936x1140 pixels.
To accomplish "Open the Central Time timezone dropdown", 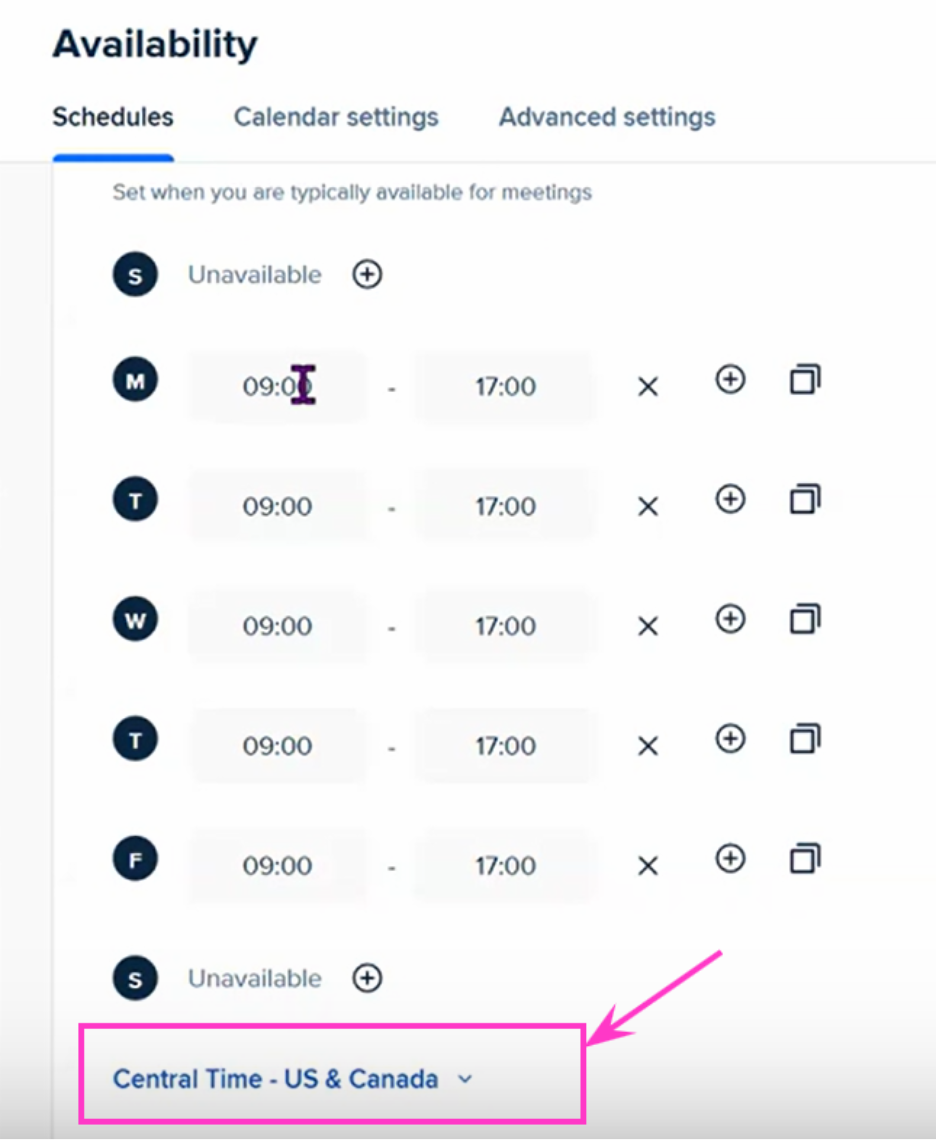I will (293, 1079).
